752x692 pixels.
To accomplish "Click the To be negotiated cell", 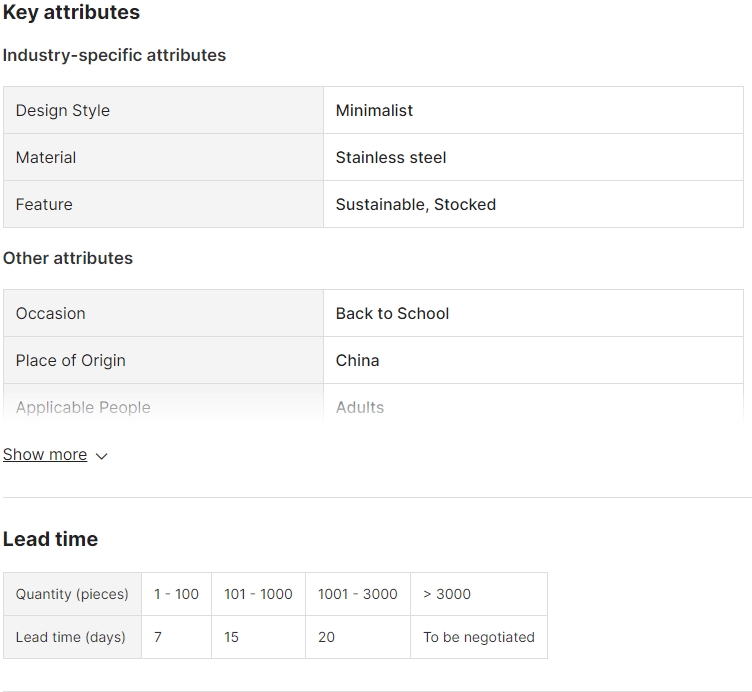I will 479,637.
